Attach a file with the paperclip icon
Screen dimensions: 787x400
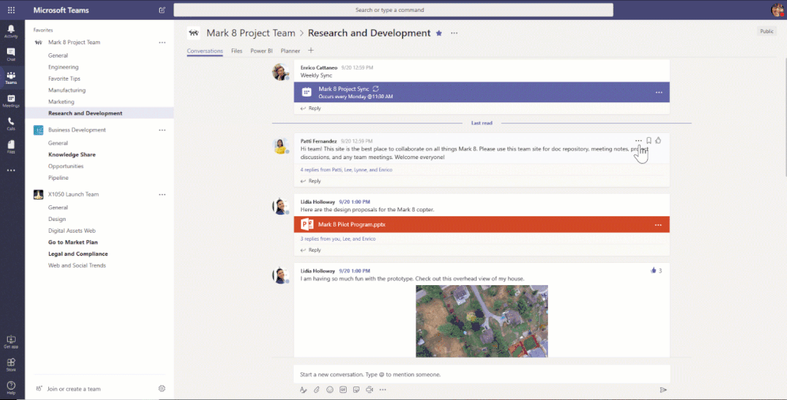317,389
